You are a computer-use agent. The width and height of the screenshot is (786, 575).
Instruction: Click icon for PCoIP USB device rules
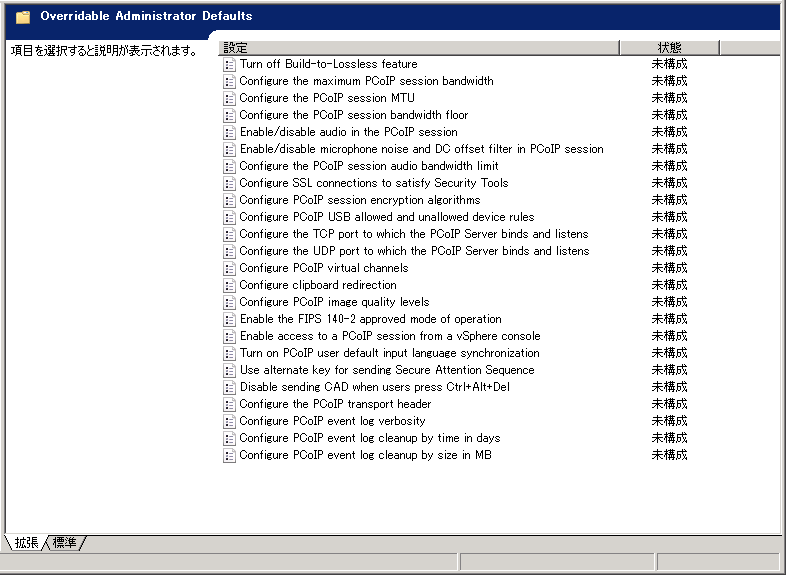229,218
